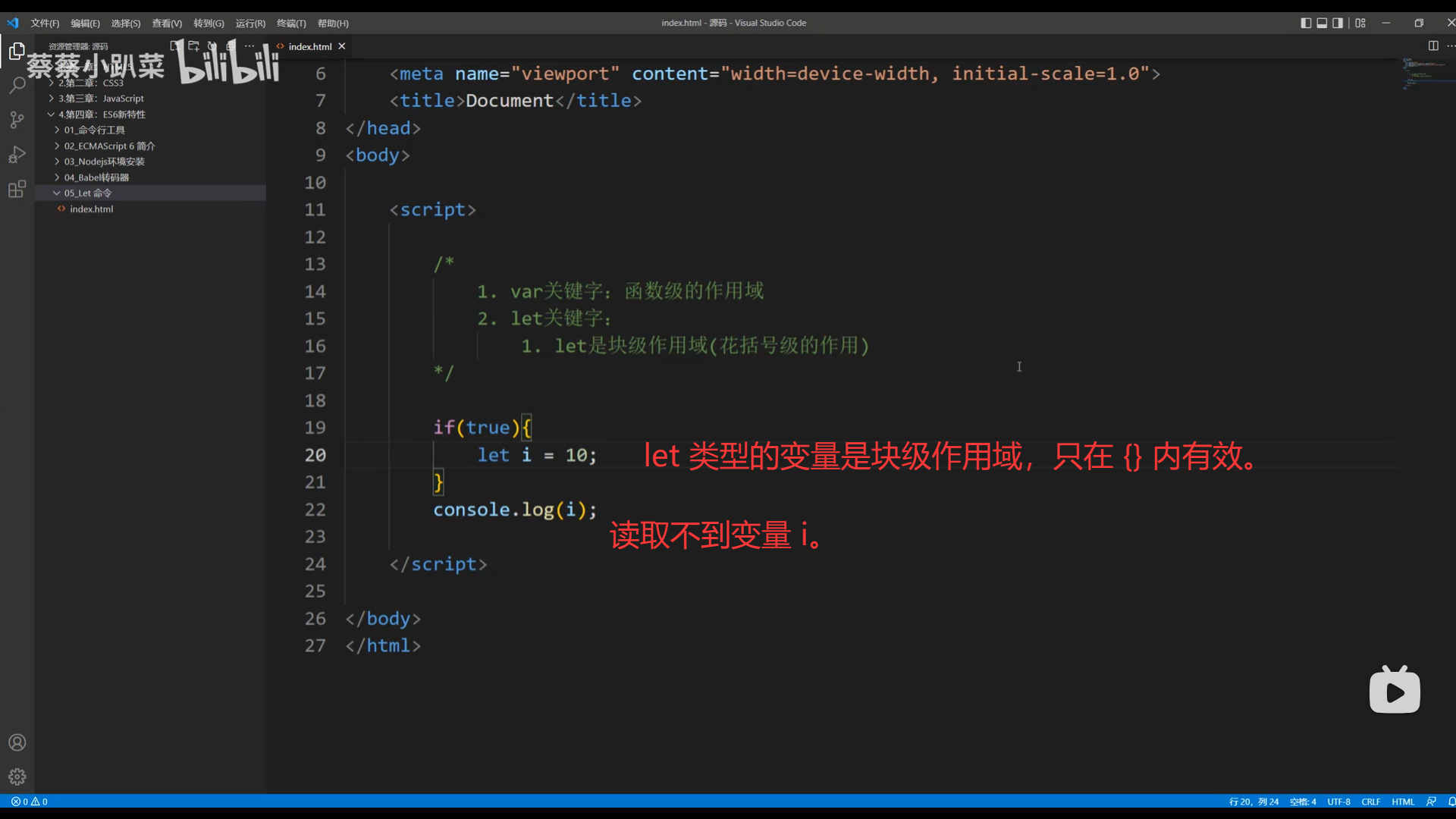Open Accounts icon in activity bar
1456x819 pixels.
tap(17, 742)
